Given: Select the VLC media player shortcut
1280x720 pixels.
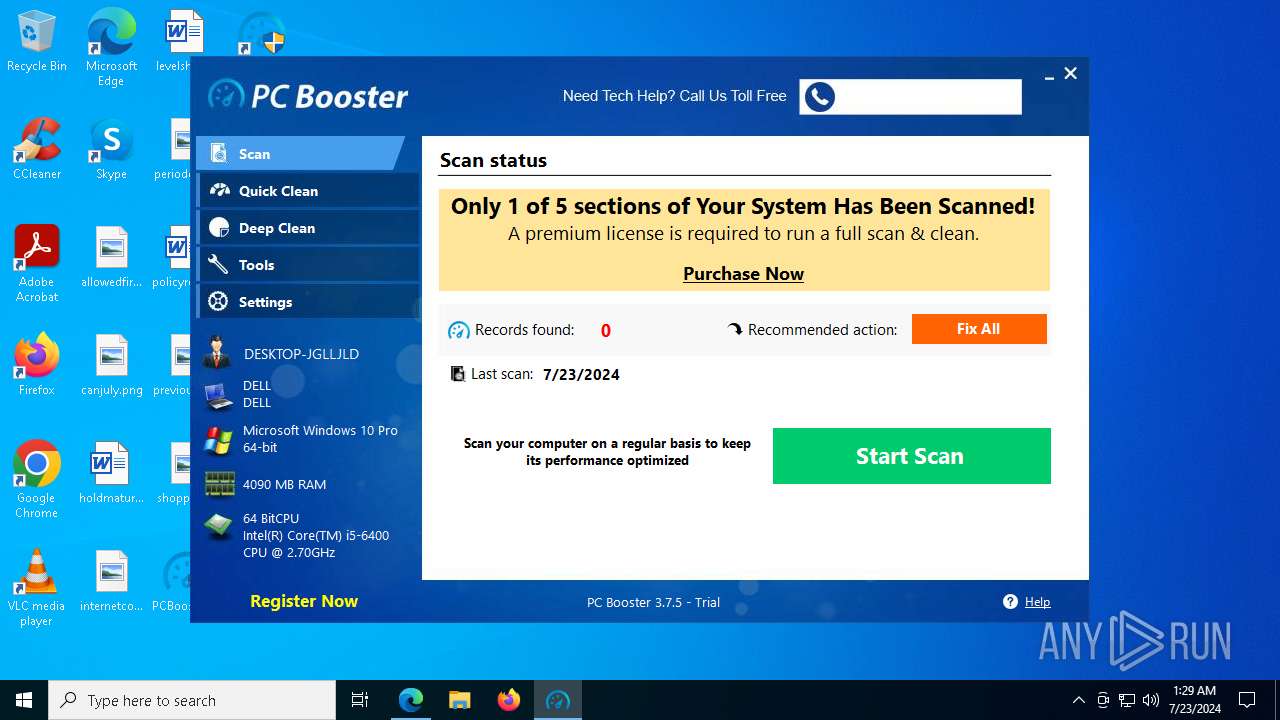Looking at the screenshot, I should [x=37, y=587].
